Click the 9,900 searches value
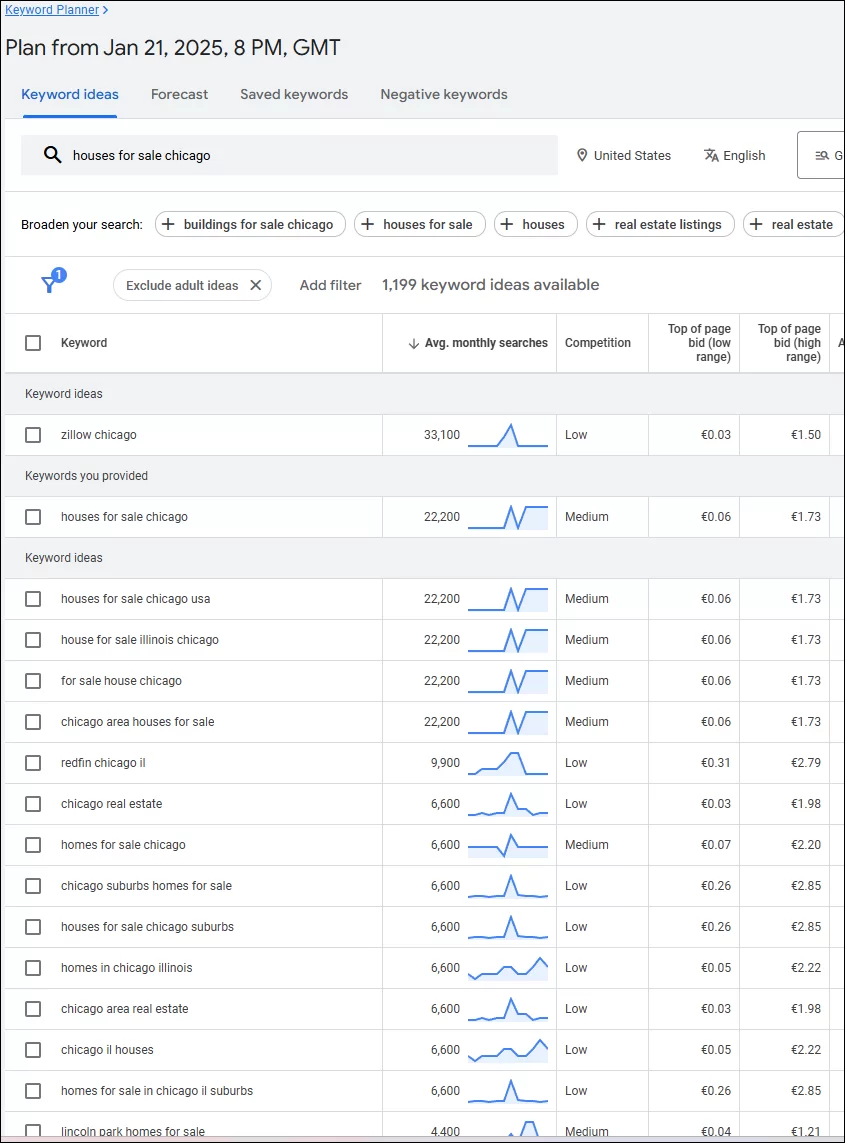 445,763
